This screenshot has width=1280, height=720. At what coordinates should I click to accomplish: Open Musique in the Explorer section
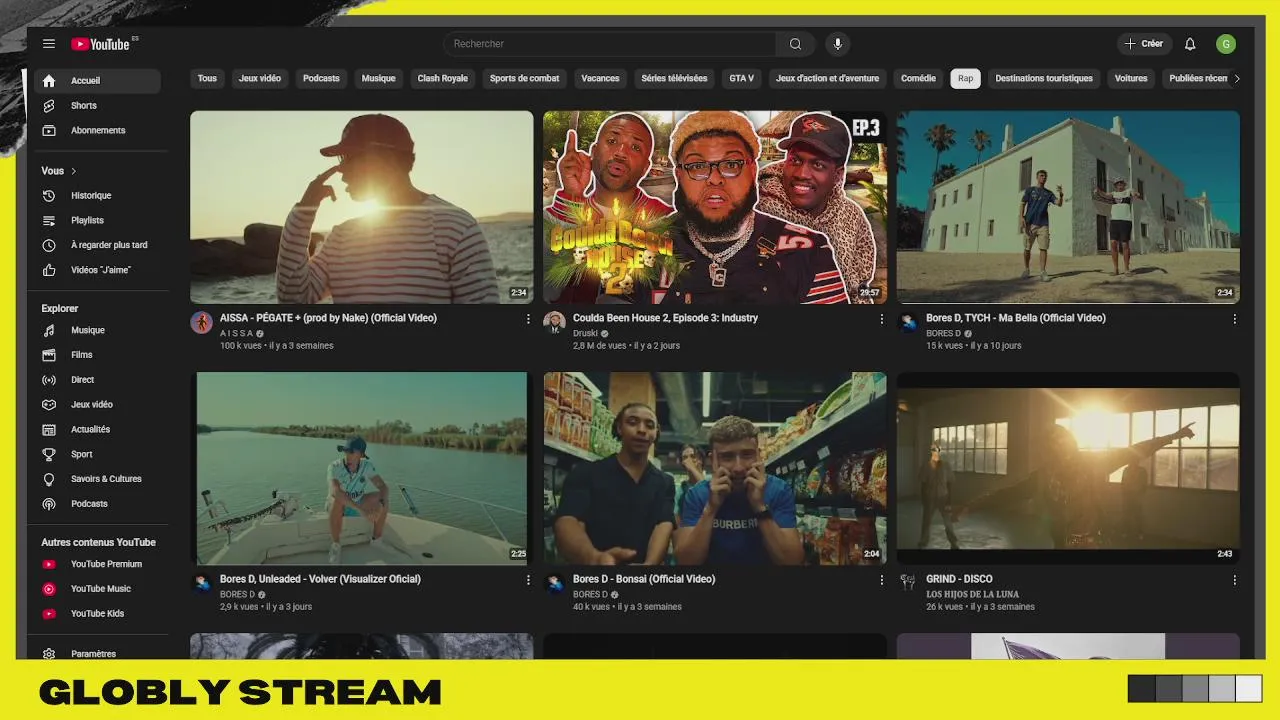coord(97,330)
